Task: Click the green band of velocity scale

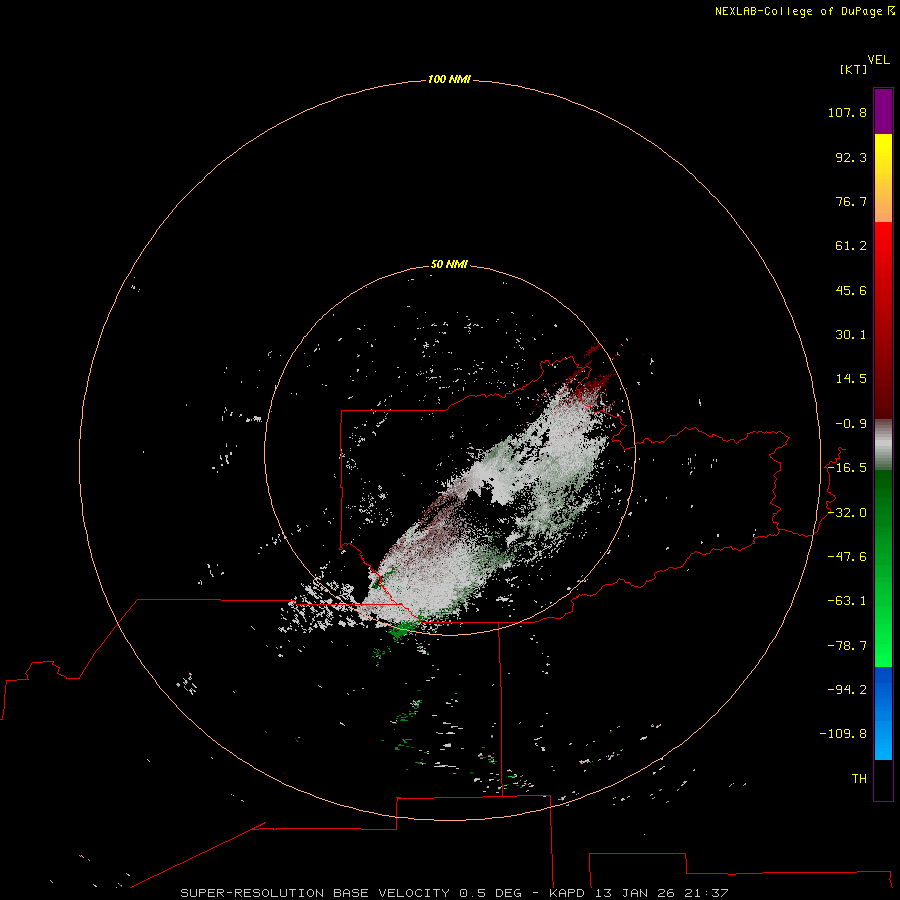Action: pyautogui.click(x=883, y=568)
